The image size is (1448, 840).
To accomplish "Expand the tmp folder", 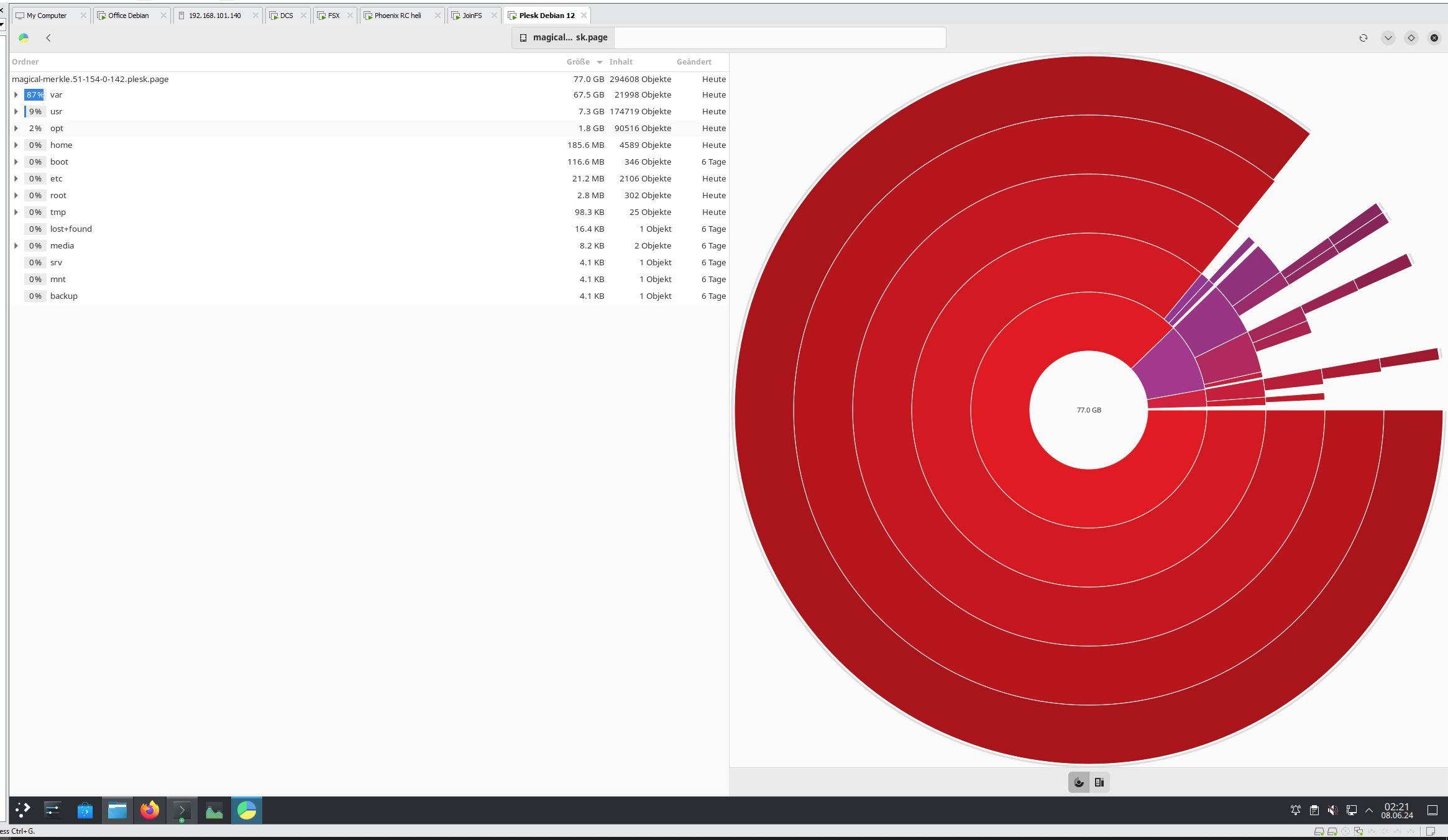I will pos(16,212).
